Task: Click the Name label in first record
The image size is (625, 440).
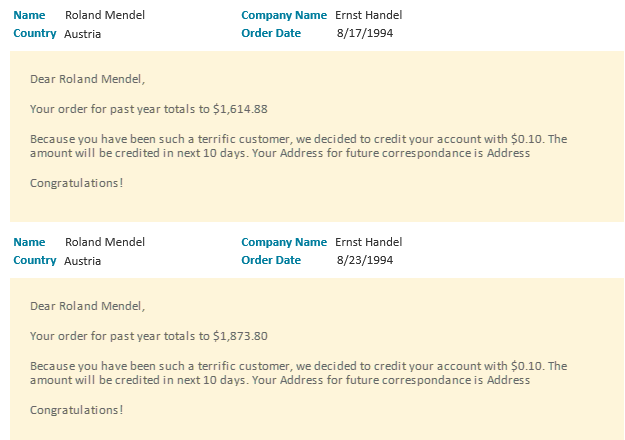Action: [29, 15]
